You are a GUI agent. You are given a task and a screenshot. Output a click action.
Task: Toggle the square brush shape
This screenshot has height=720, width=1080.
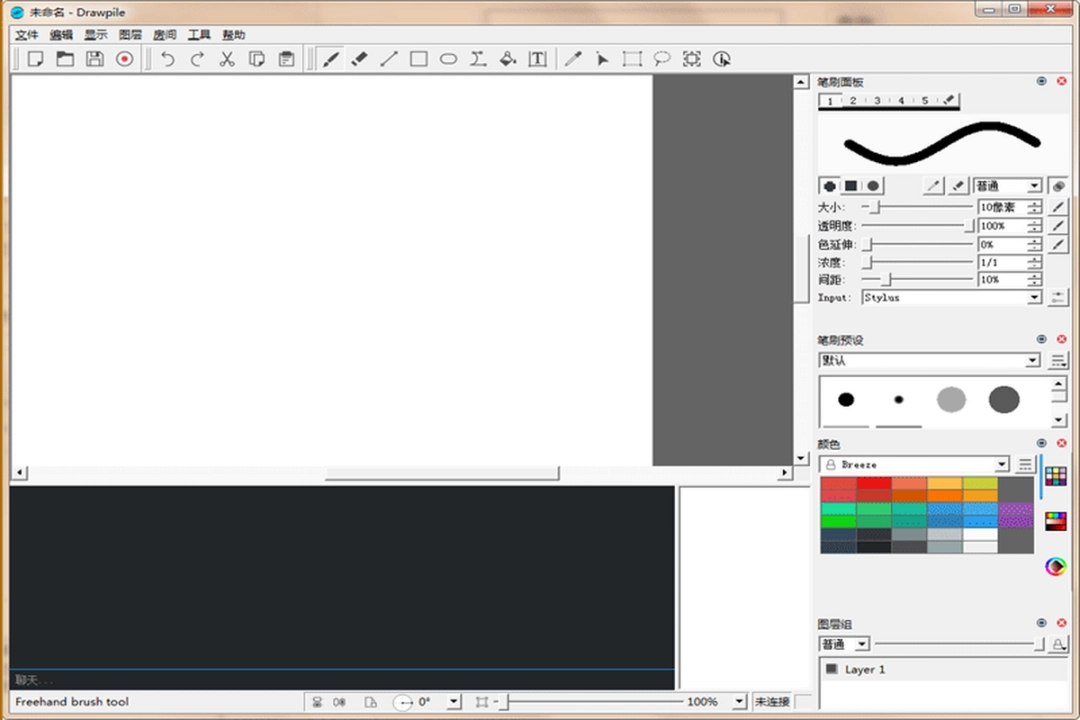pos(850,185)
